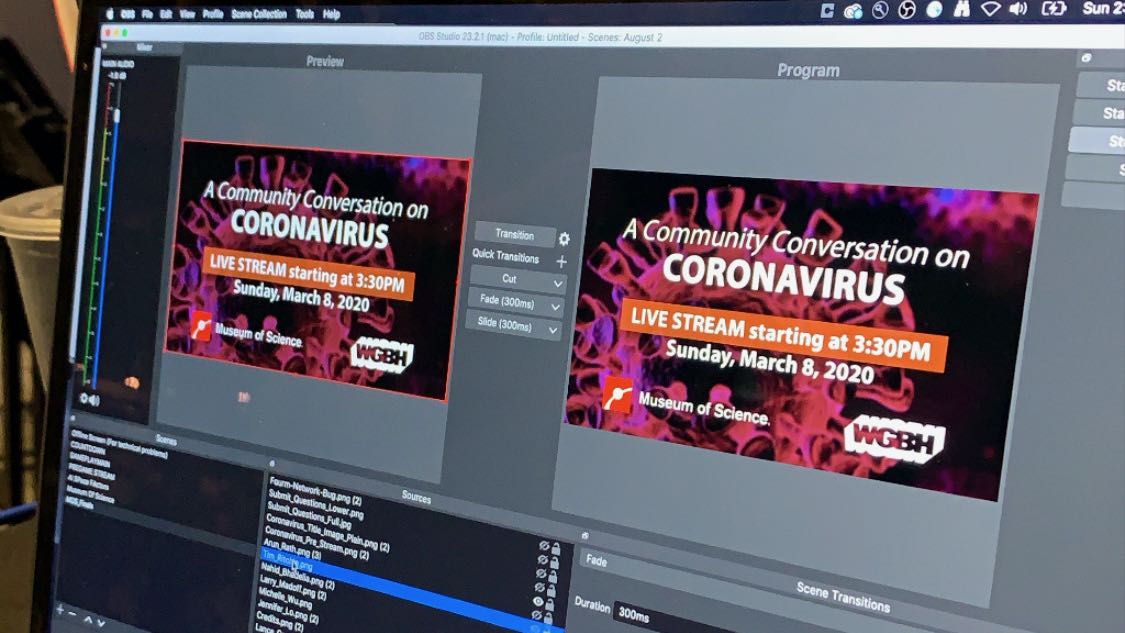The width and height of the screenshot is (1125, 633).
Task: Expand the Slide (300ms) quick transition arrow
Action: coord(552,330)
